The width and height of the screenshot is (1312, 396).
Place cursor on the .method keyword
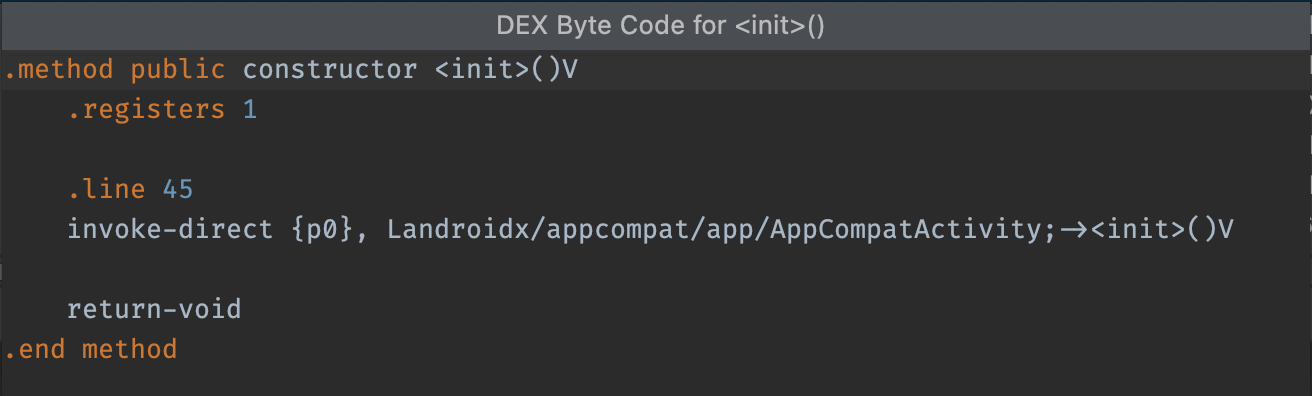coord(58,70)
